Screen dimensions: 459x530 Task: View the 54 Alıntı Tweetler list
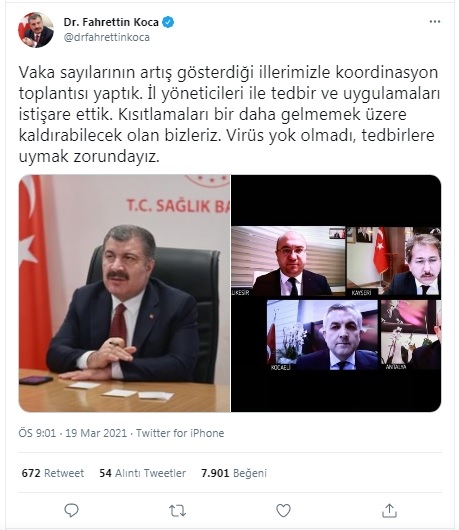143,473
